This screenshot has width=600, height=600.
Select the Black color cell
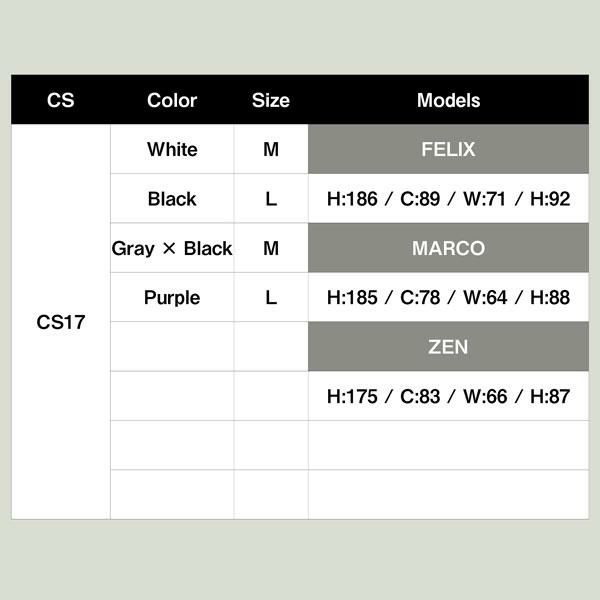172,199
